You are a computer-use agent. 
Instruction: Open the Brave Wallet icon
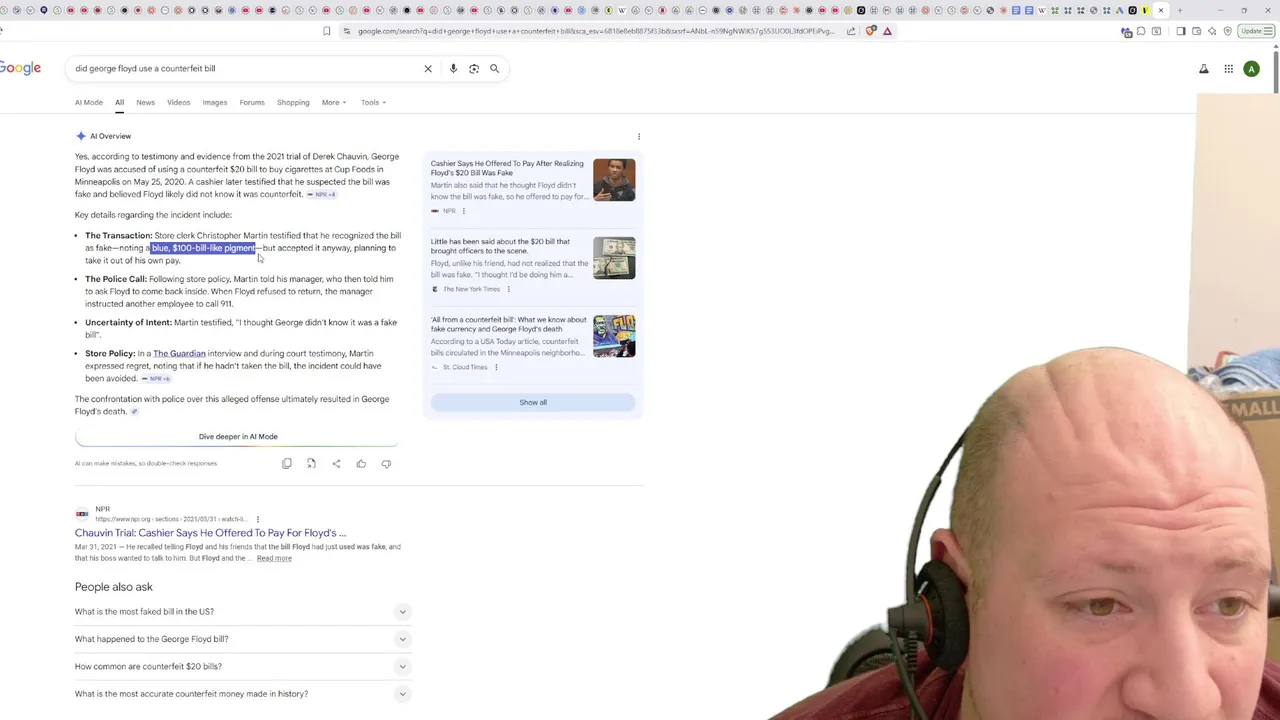(x=1196, y=31)
